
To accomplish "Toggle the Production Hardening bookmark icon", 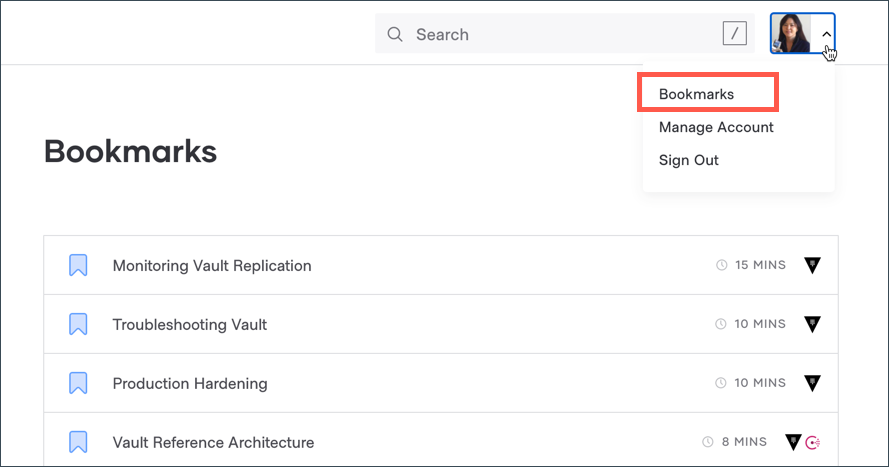I will pyautogui.click(x=78, y=383).
